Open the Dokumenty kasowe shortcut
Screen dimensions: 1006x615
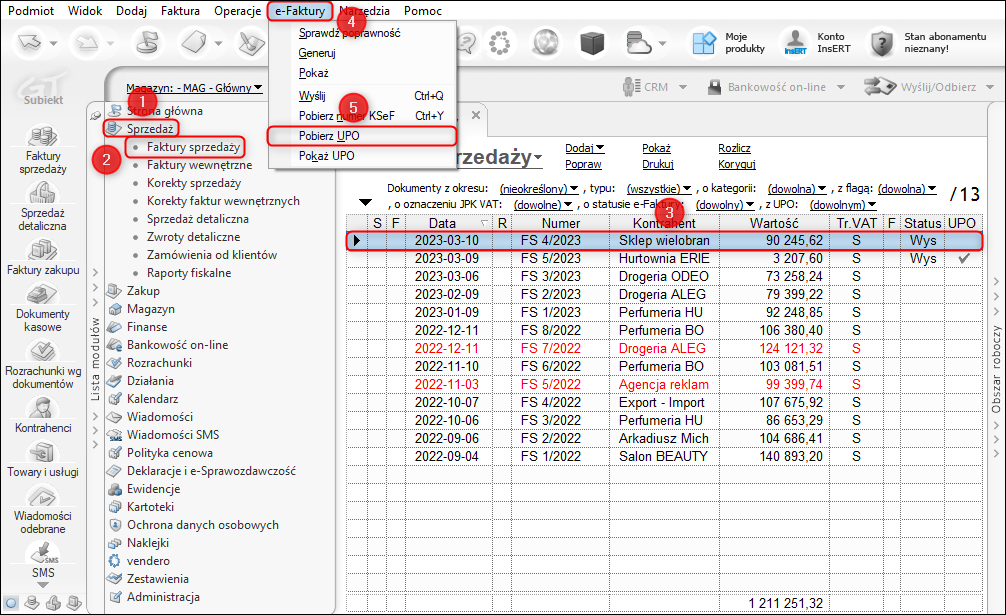point(43,308)
